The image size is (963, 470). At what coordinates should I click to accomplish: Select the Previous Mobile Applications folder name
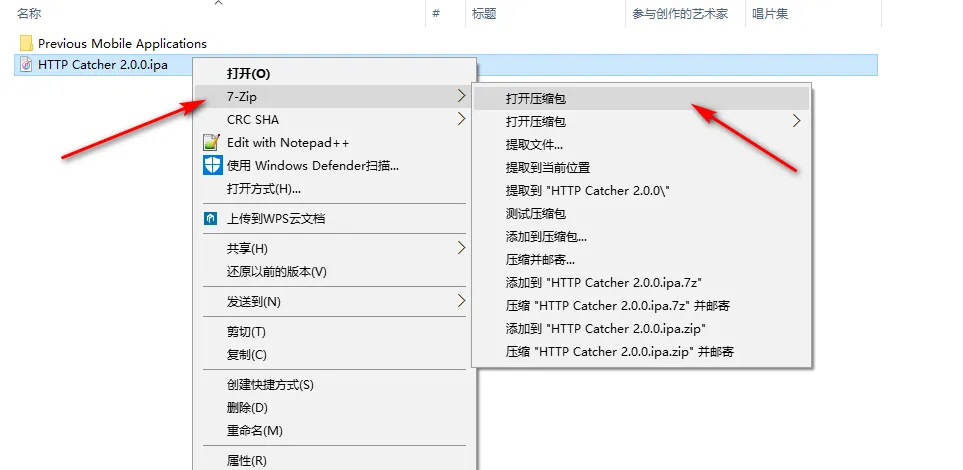coord(122,44)
